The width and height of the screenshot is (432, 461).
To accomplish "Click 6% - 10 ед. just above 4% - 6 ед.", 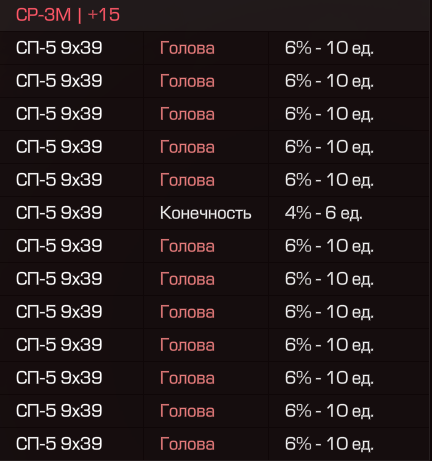I will point(329,180).
